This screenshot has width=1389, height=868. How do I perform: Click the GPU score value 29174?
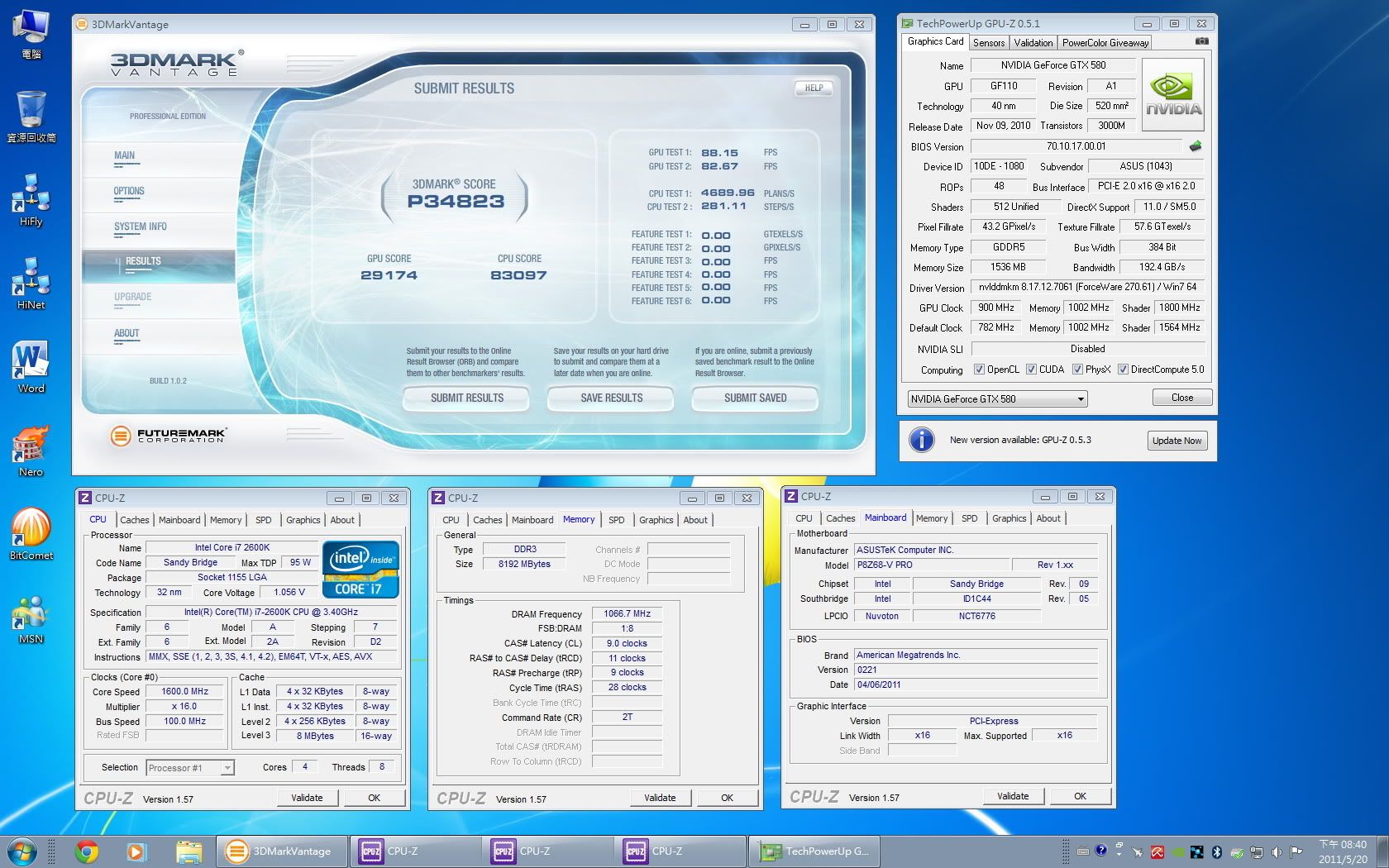click(389, 275)
